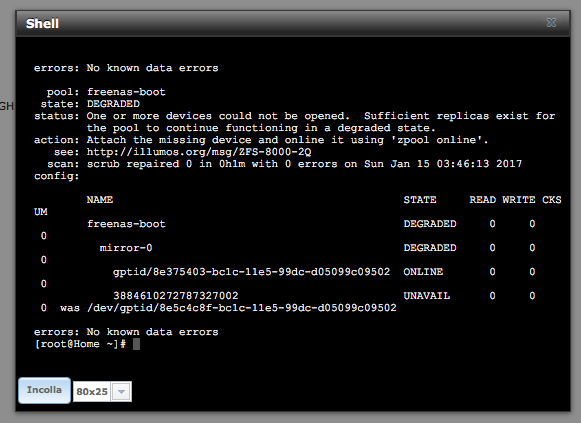
Task: Click the 'status: One or more devices' line
Action: click(295, 116)
